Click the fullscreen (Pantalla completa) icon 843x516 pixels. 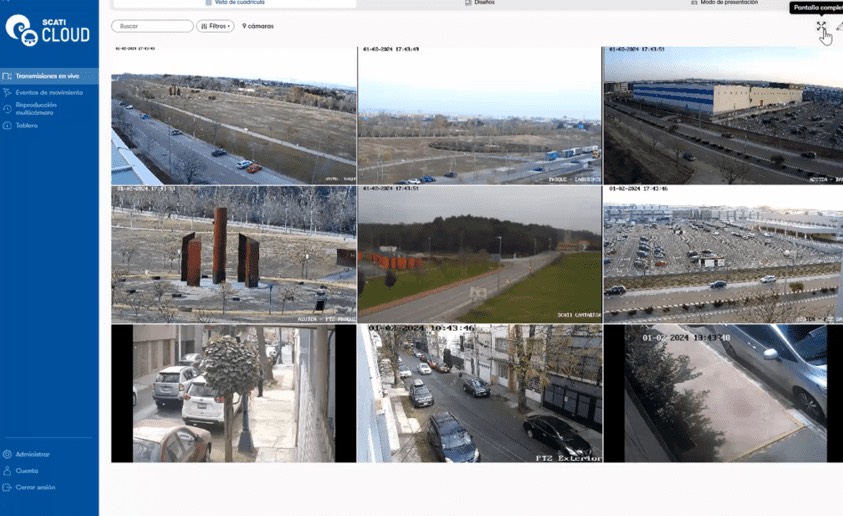pyautogui.click(x=821, y=27)
